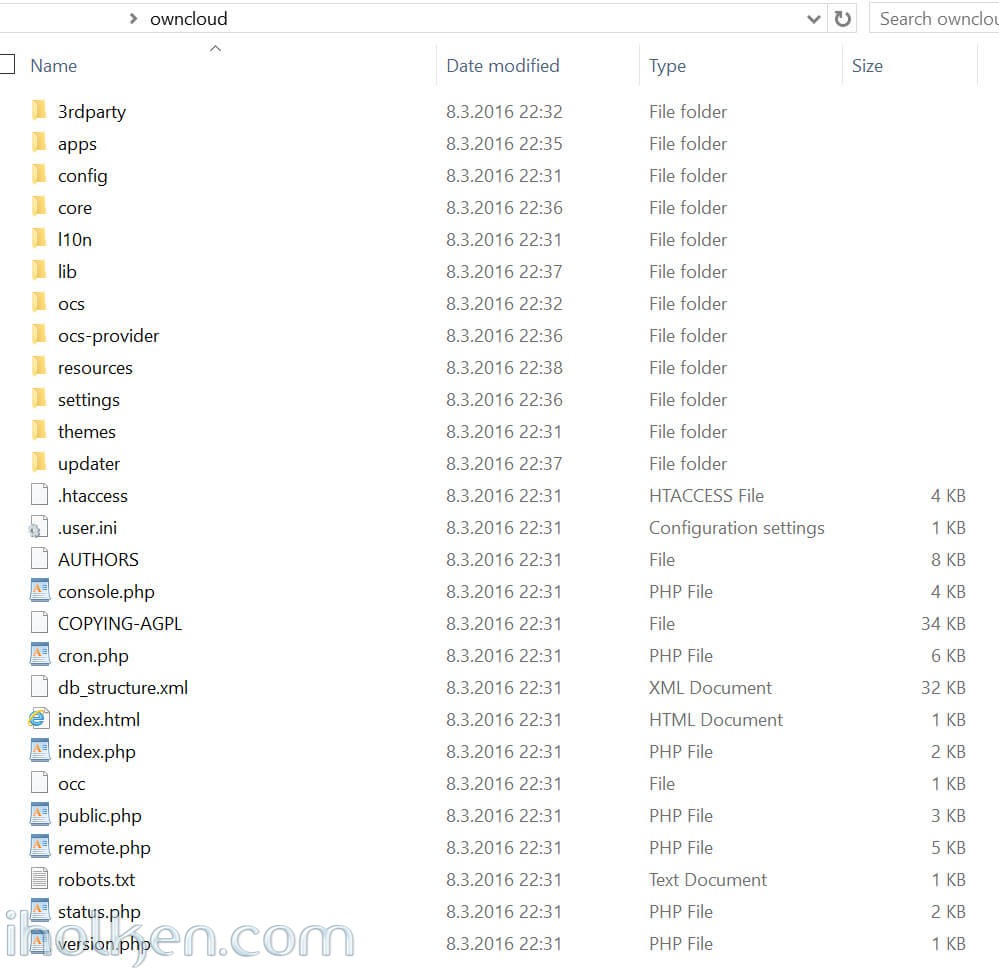
Task: Click the updater folder icon
Action: (39, 462)
